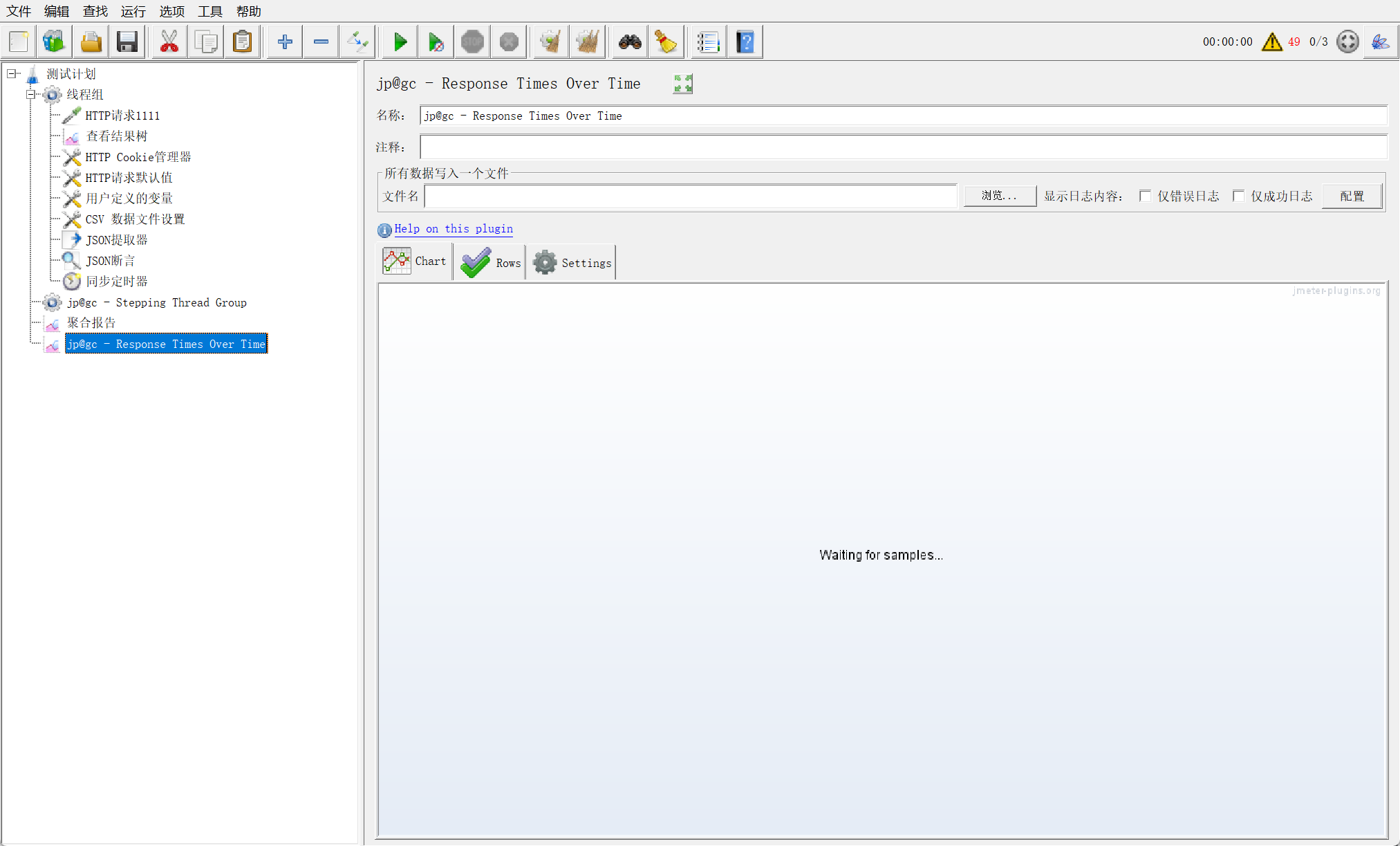Click the Toggle enable/disable icon

[357, 42]
